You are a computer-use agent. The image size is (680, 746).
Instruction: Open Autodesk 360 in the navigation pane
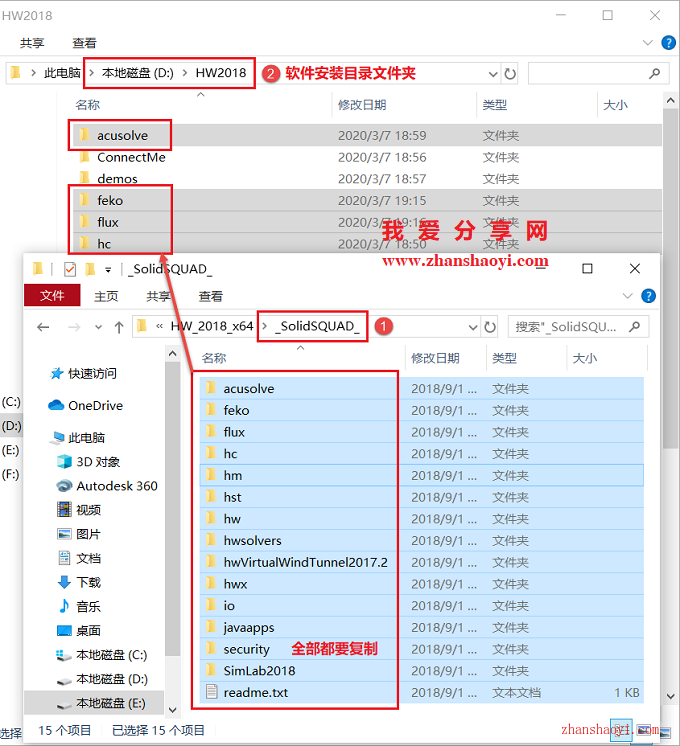coord(107,486)
